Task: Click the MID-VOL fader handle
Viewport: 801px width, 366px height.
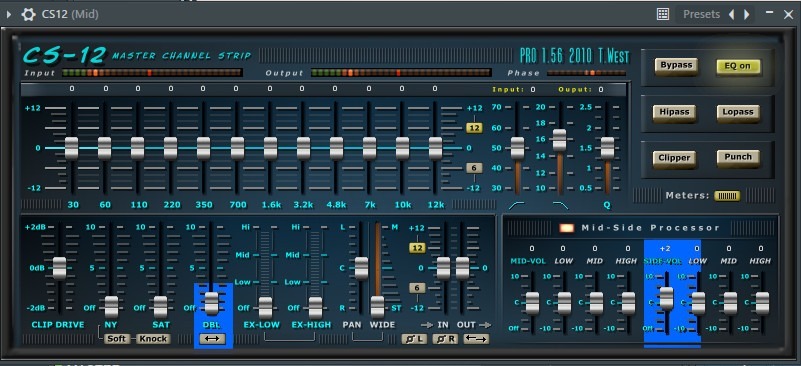Action: click(532, 303)
